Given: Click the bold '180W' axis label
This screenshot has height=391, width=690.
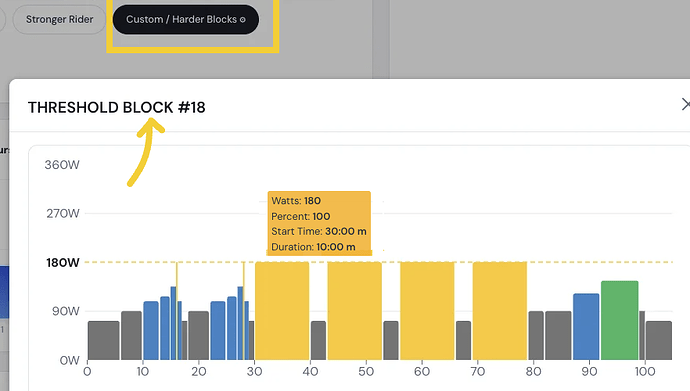Looking at the screenshot, I should click(63, 263).
